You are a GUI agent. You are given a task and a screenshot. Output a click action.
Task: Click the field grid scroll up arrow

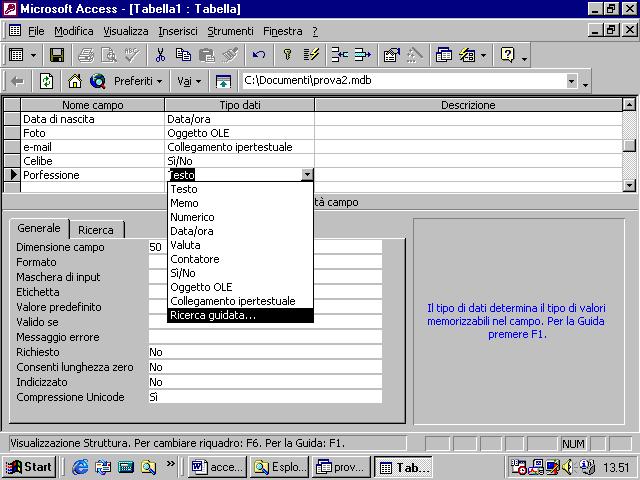pos(629,105)
